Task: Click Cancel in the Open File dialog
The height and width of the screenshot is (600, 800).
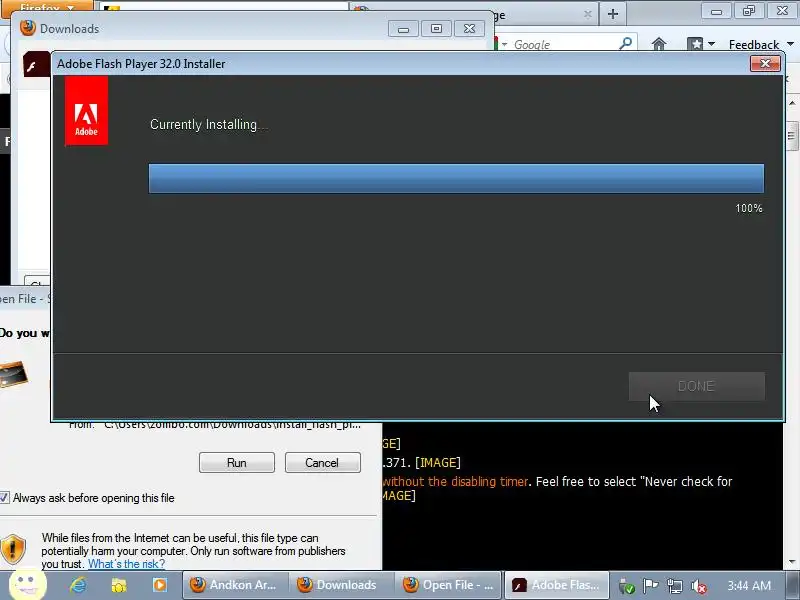Action: [x=322, y=463]
